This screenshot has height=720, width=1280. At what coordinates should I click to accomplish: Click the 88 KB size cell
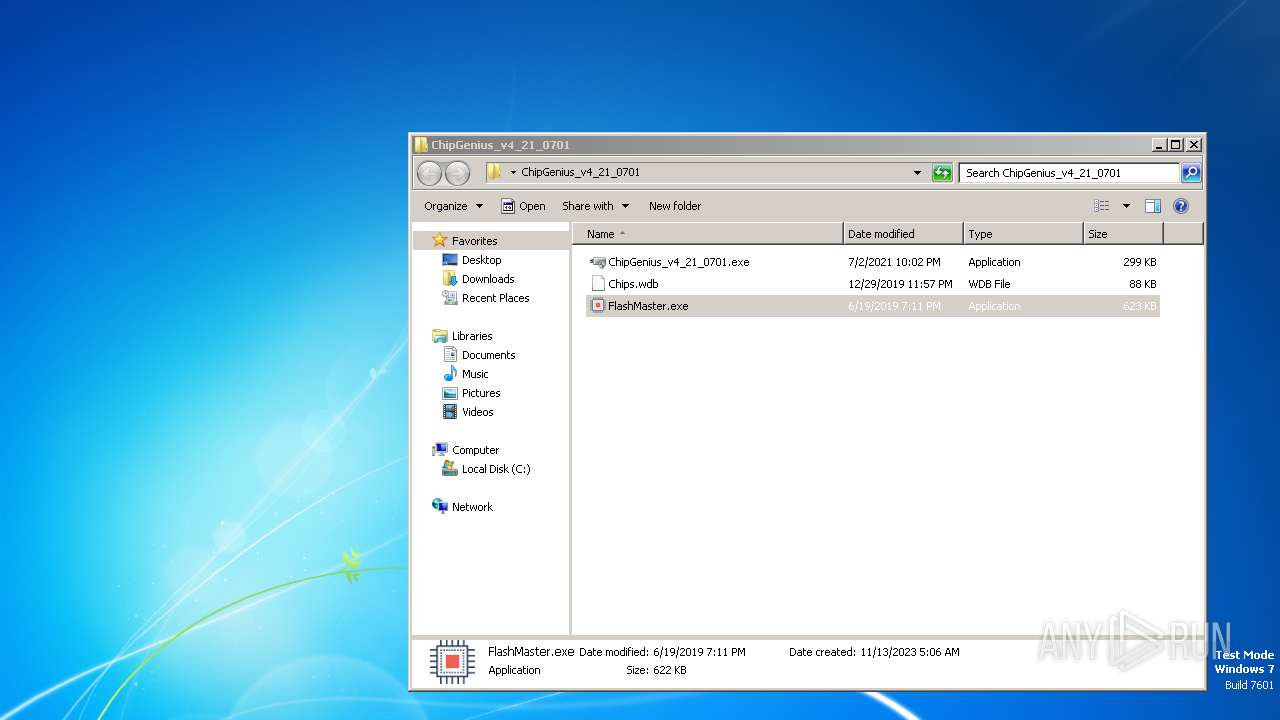tap(1142, 284)
